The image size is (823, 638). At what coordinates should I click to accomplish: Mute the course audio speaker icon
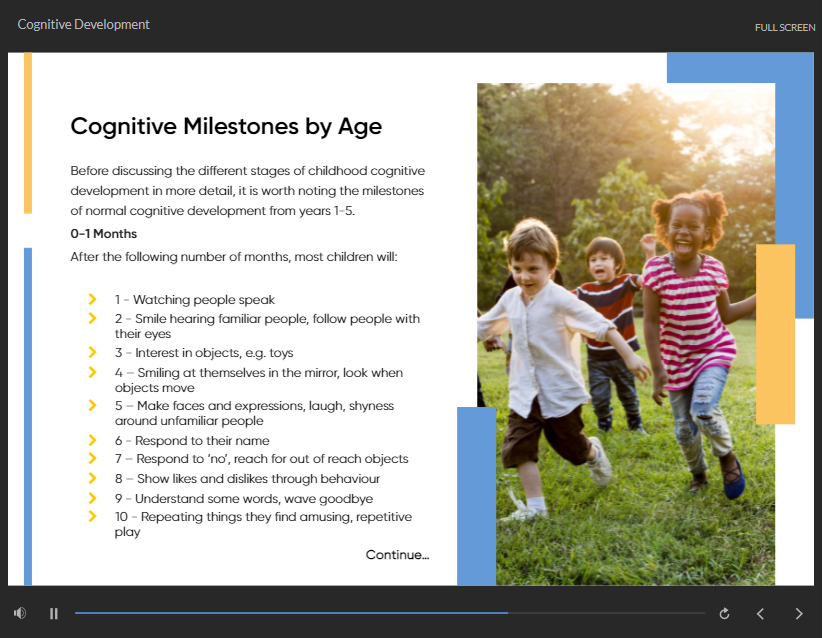coord(20,613)
